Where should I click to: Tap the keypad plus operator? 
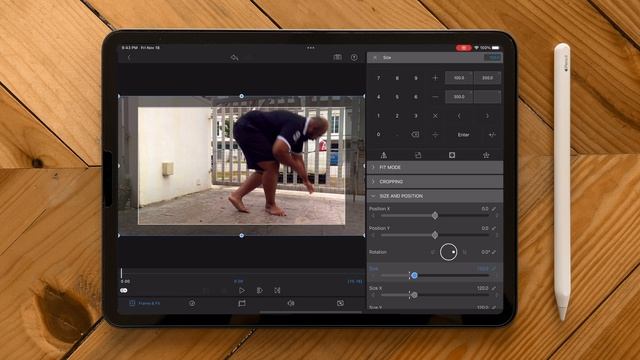[435, 78]
